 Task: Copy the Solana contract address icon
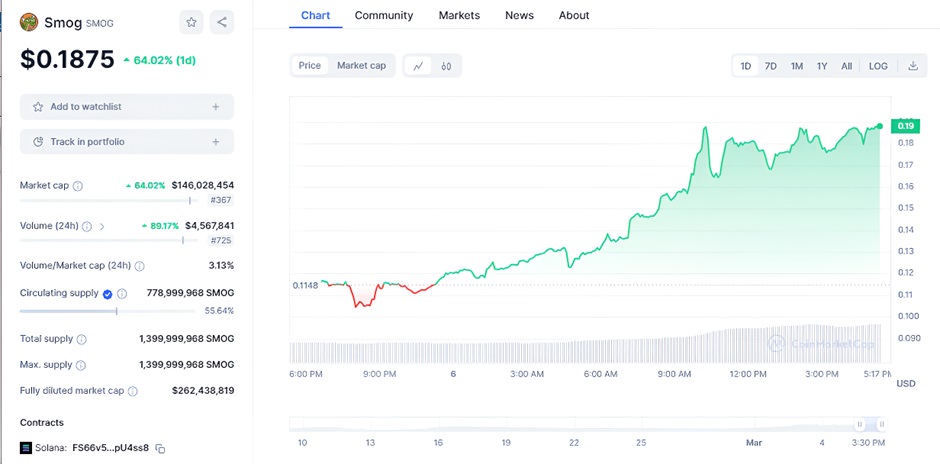(160, 448)
